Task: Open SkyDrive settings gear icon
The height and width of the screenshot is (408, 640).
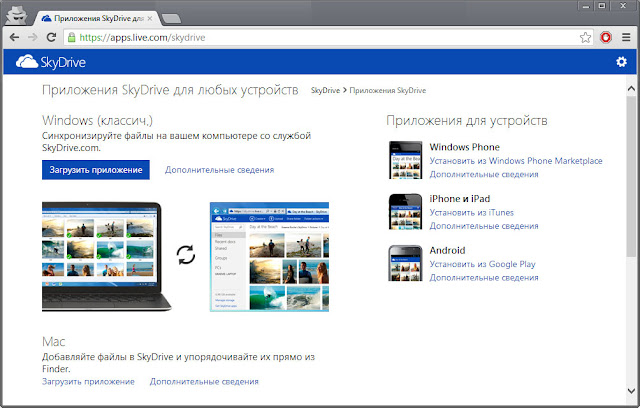Action: (x=621, y=62)
